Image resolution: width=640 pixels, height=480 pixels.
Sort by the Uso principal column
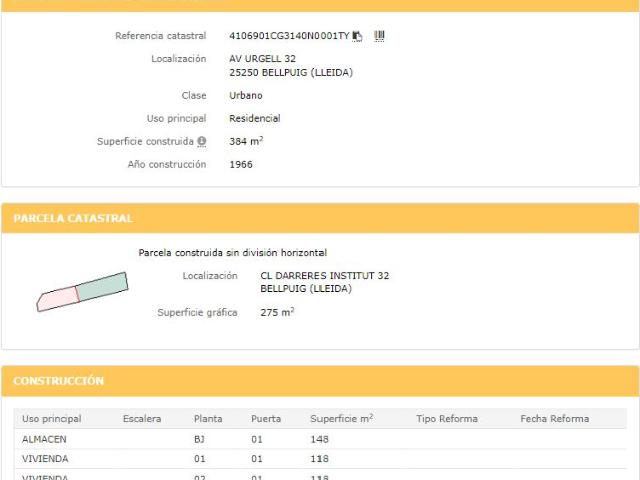point(52,419)
